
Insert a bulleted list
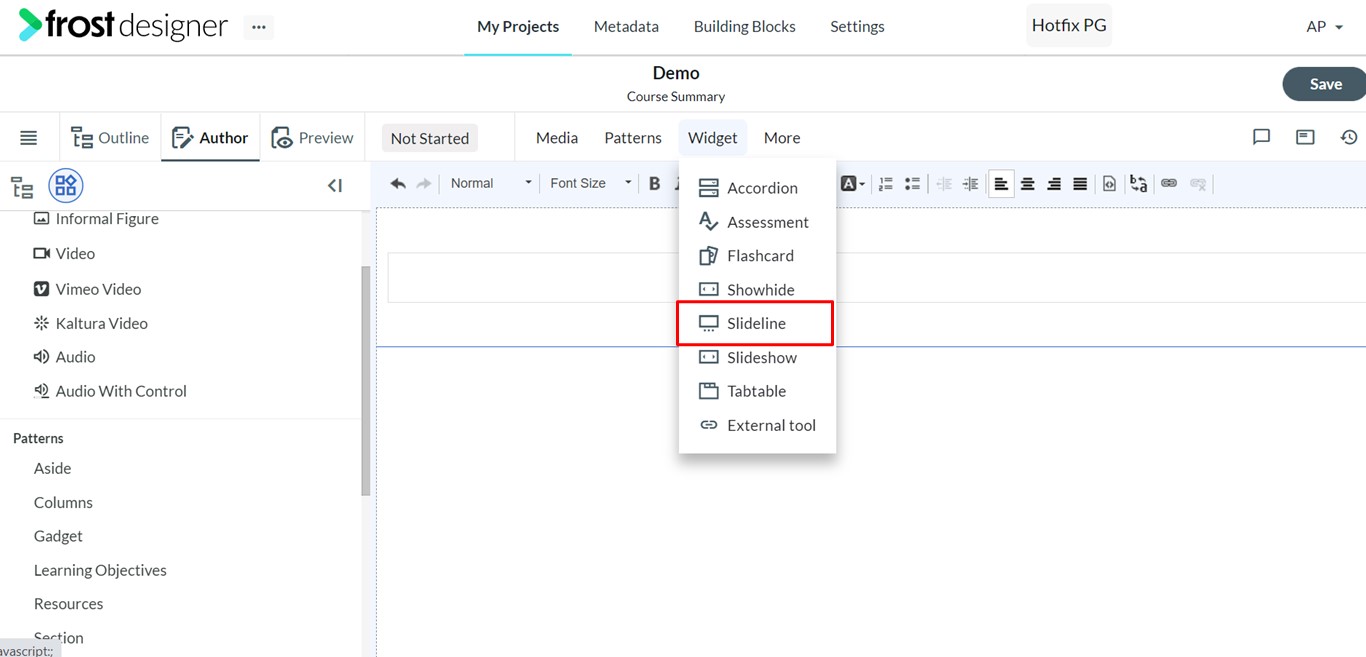pyautogui.click(x=912, y=183)
